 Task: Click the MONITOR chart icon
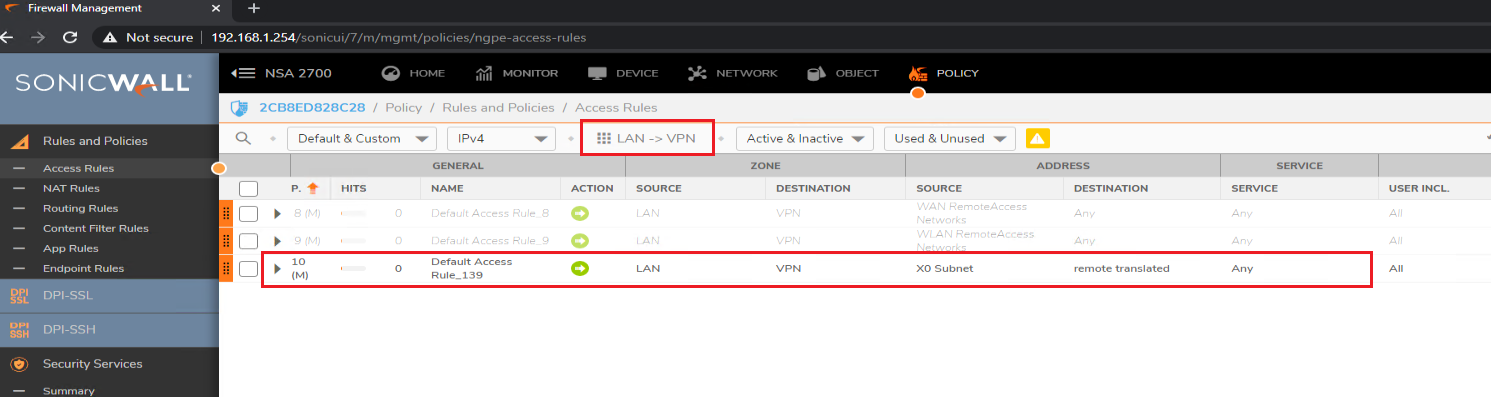(x=485, y=73)
